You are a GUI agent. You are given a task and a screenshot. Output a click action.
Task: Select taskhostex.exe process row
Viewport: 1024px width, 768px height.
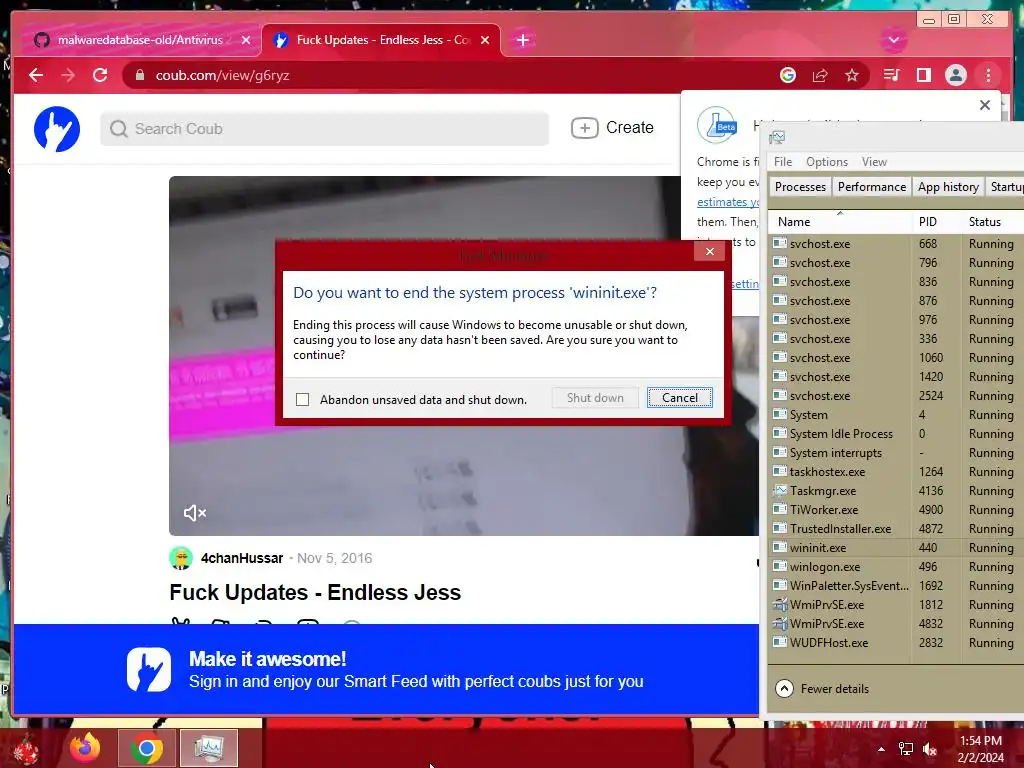pos(896,472)
